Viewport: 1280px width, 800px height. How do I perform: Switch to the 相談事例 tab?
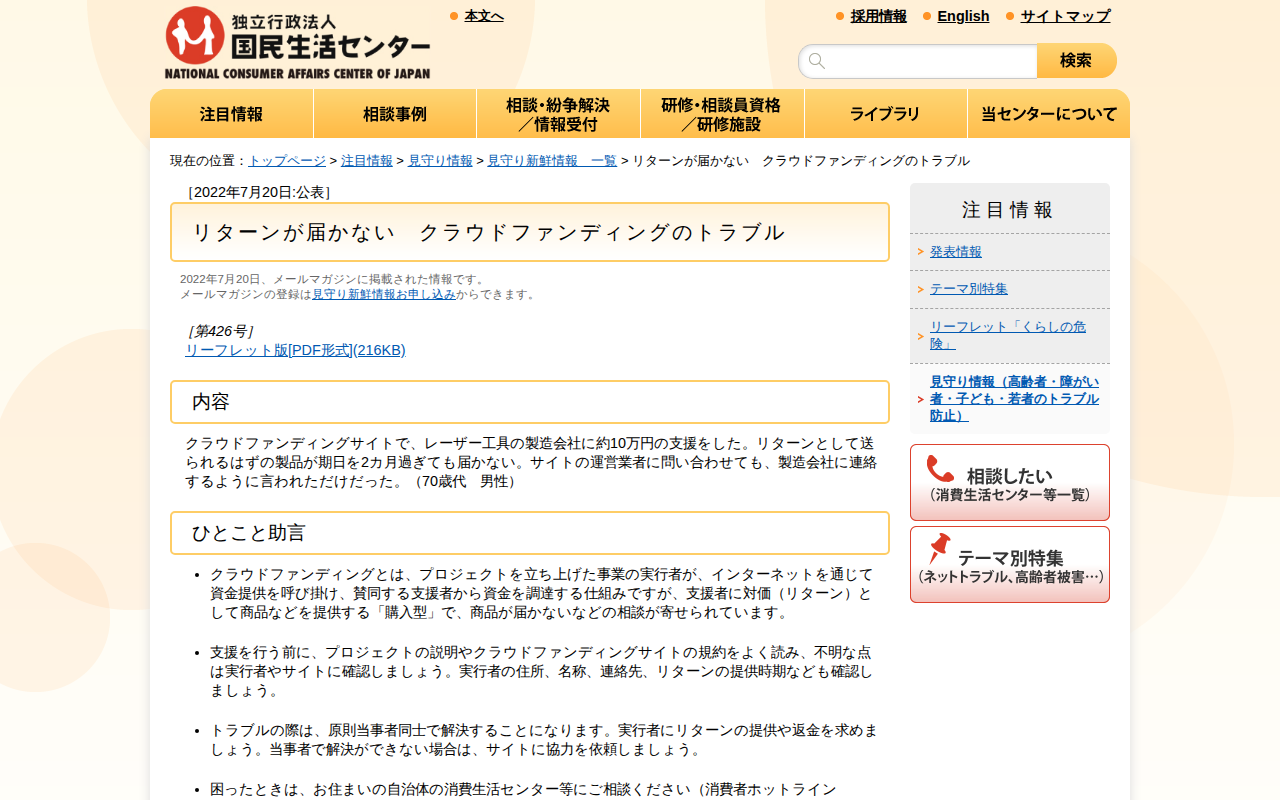(395, 113)
